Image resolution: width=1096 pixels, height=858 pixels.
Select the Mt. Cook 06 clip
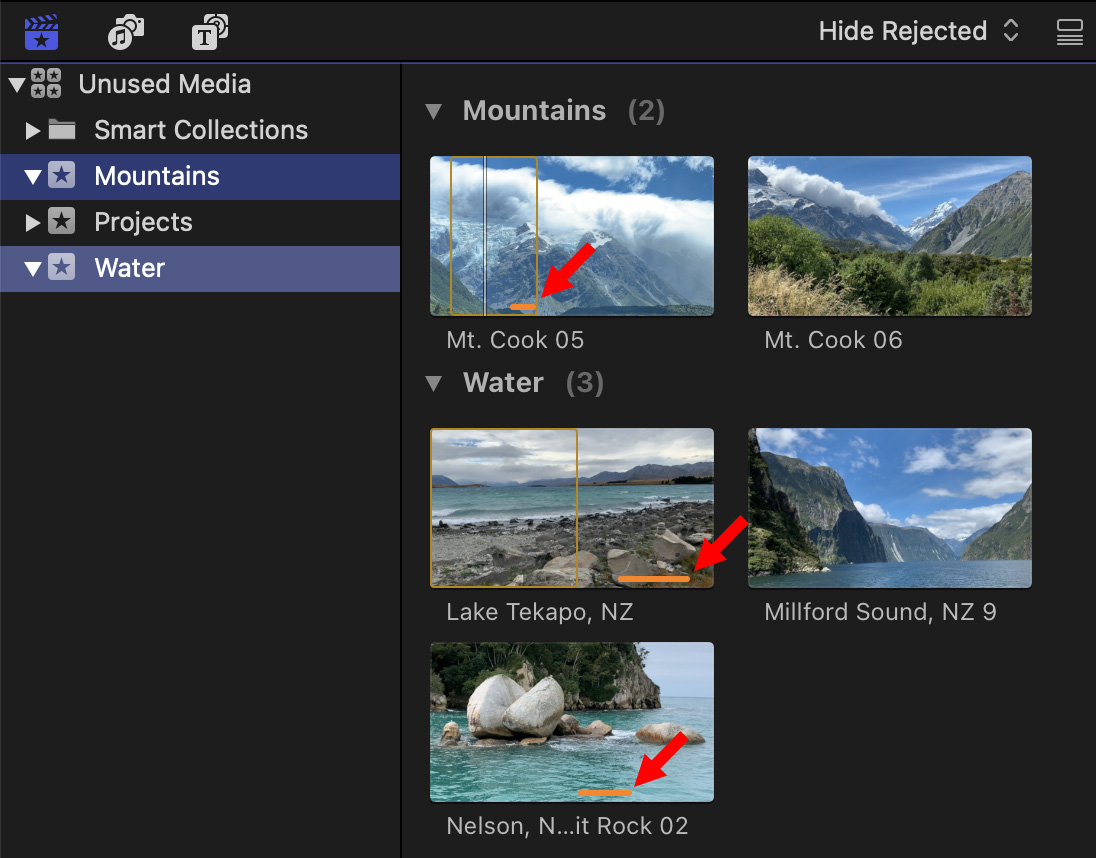pos(889,236)
